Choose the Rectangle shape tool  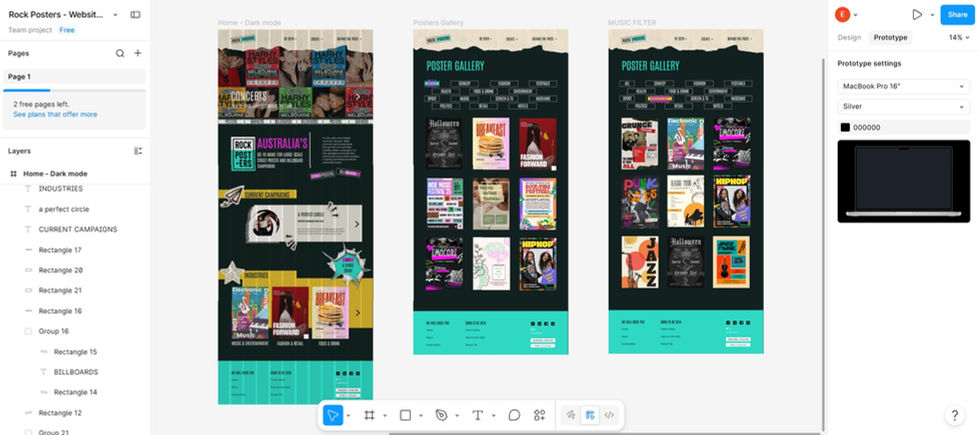click(x=405, y=415)
